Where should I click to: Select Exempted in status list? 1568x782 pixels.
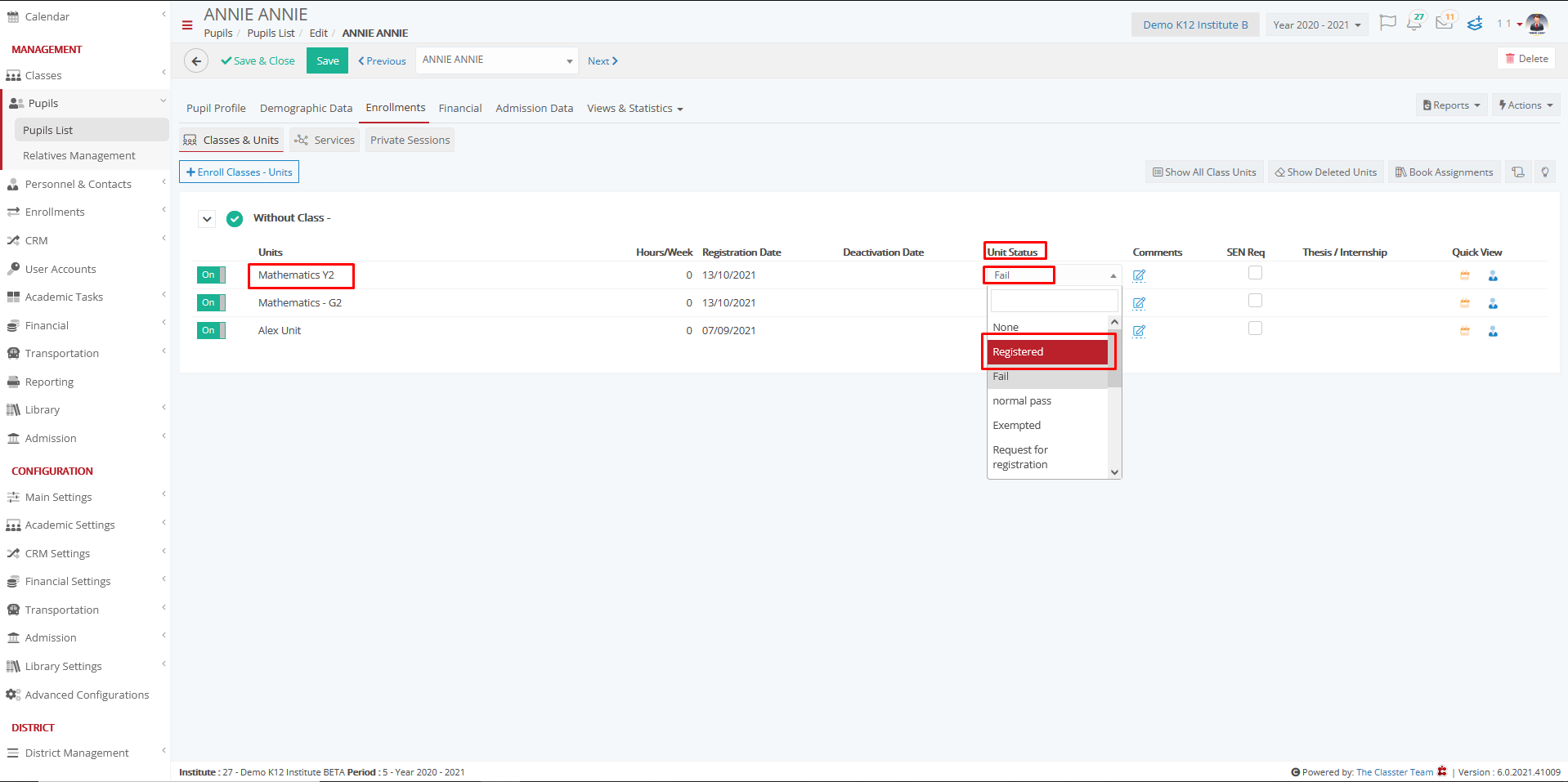coord(1047,426)
